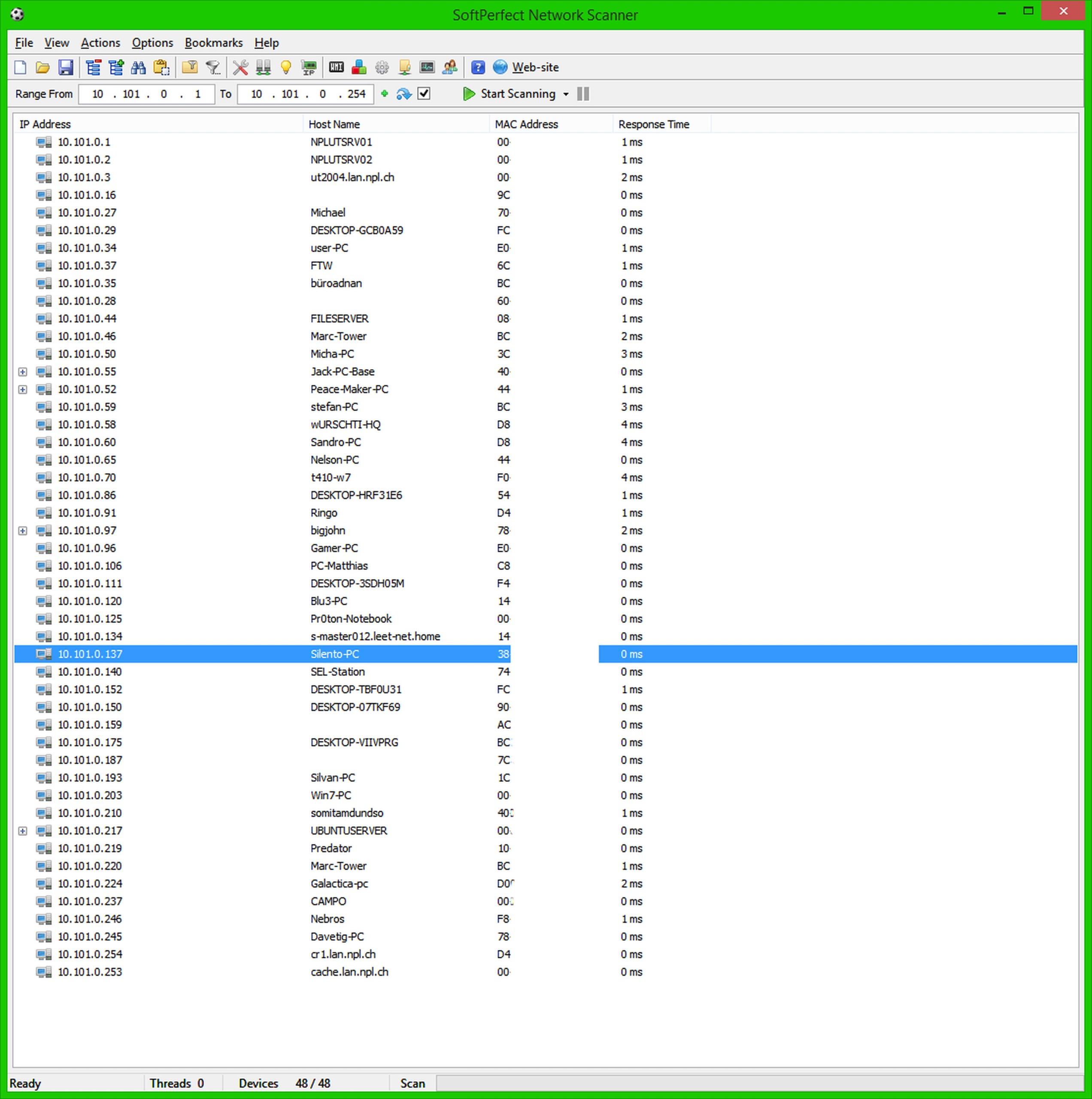This screenshot has width=1092, height=1099.
Task: Toggle the checkbox next to IP range
Action: click(x=424, y=94)
